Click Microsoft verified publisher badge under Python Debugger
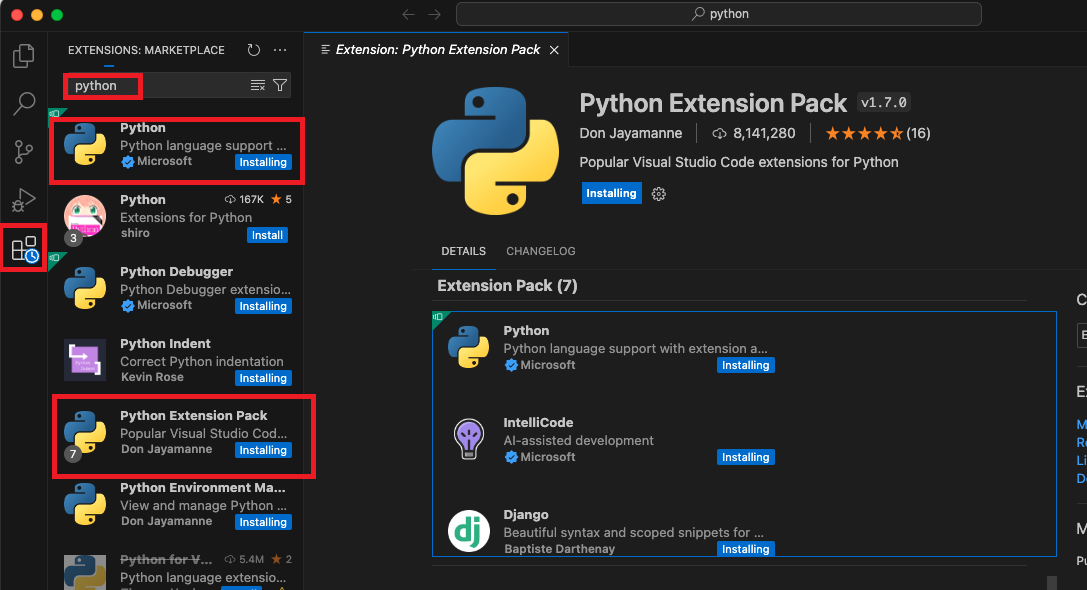Screen dimensions: 1087x590 point(128,306)
